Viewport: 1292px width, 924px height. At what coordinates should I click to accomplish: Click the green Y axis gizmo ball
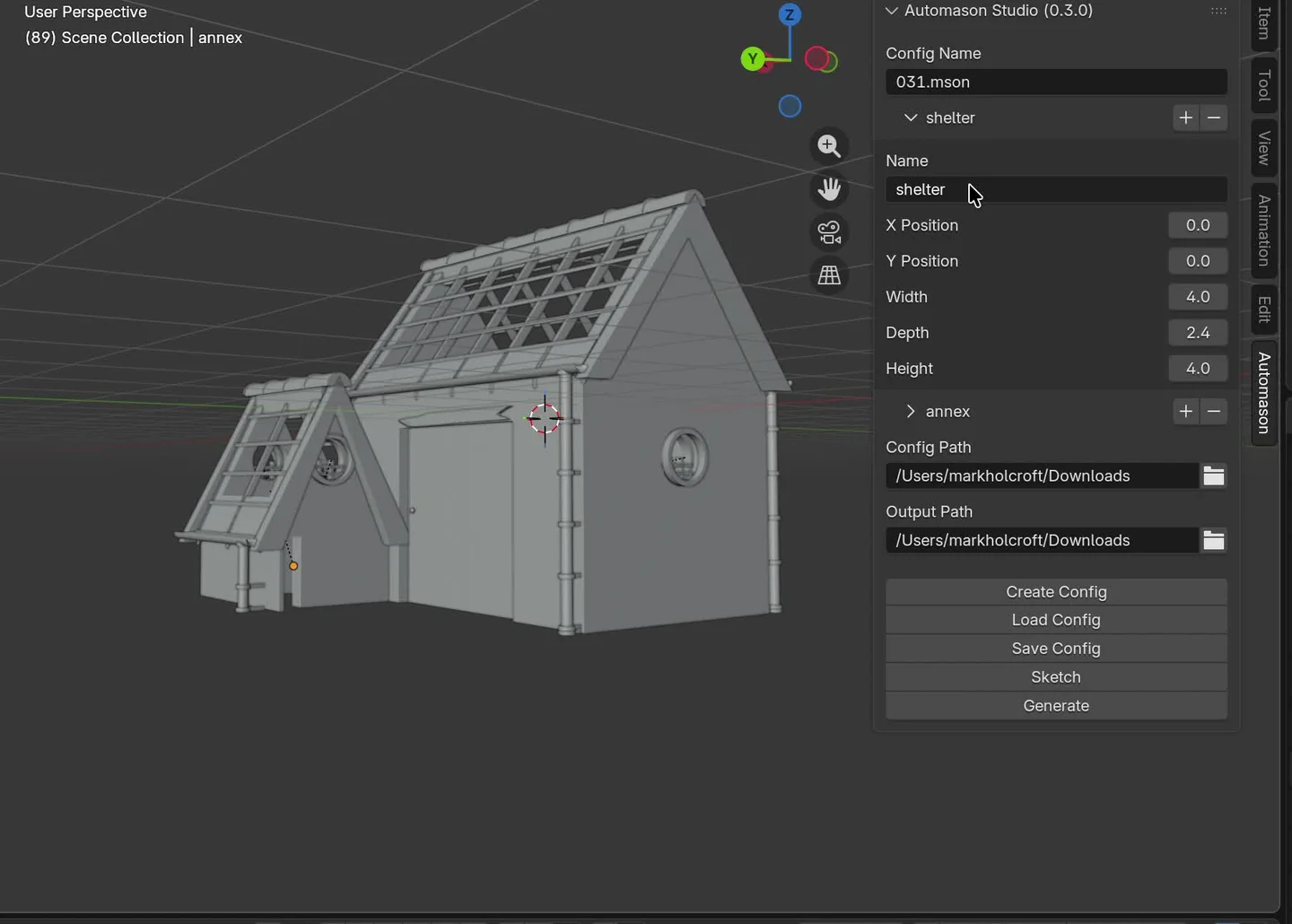[x=753, y=60]
